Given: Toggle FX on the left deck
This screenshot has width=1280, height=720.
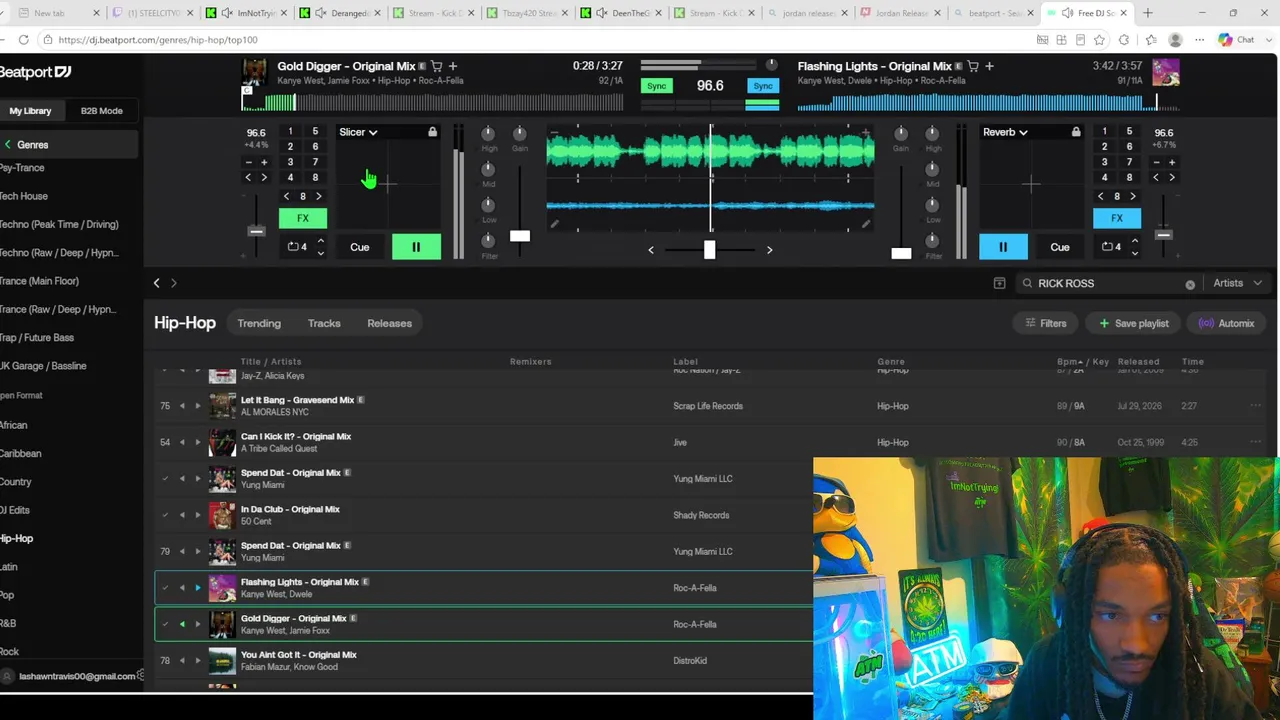Looking at the screenshot, I should [x=302, y=218].
